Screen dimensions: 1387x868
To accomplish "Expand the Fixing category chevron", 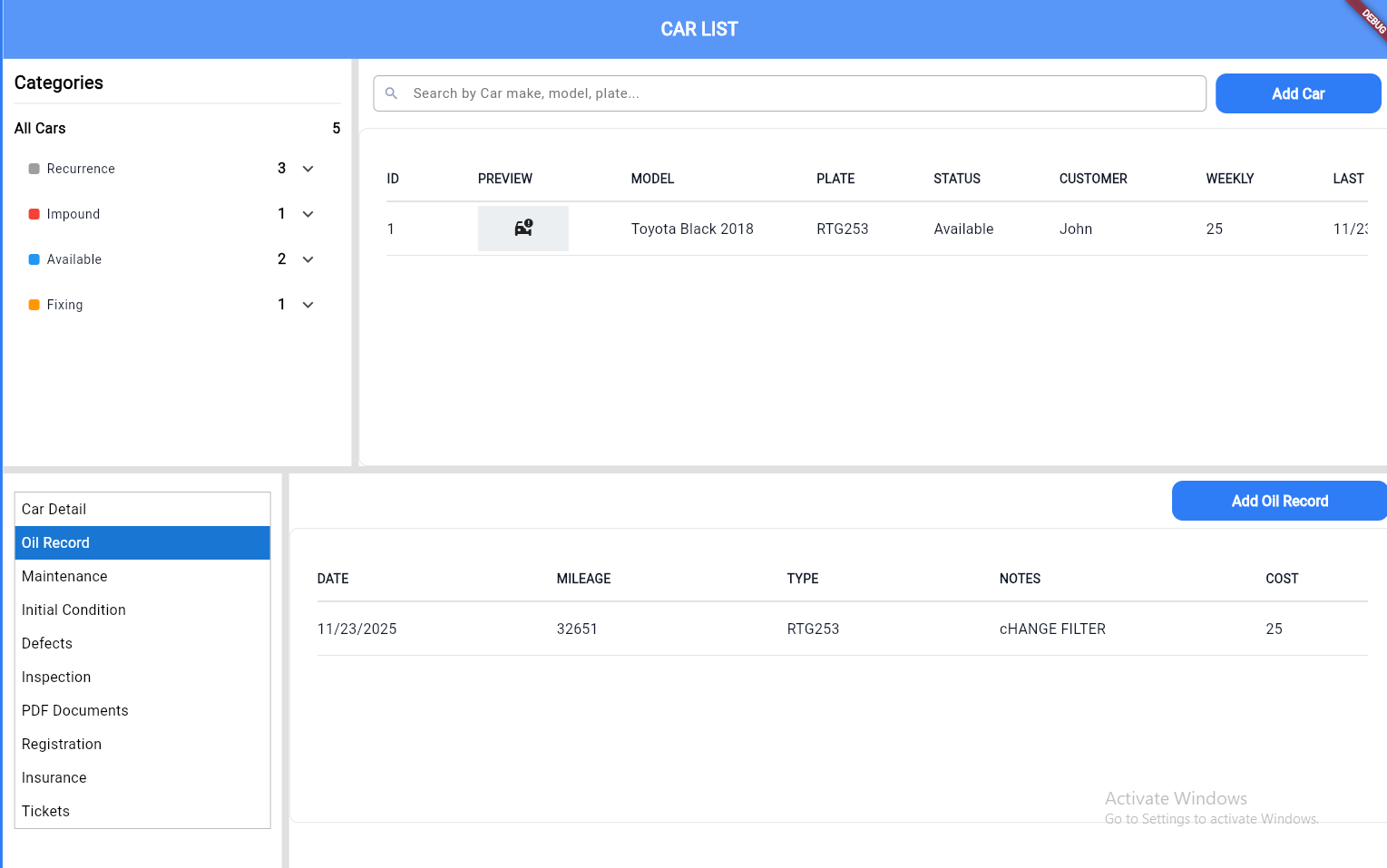I will tap(308, 305).
